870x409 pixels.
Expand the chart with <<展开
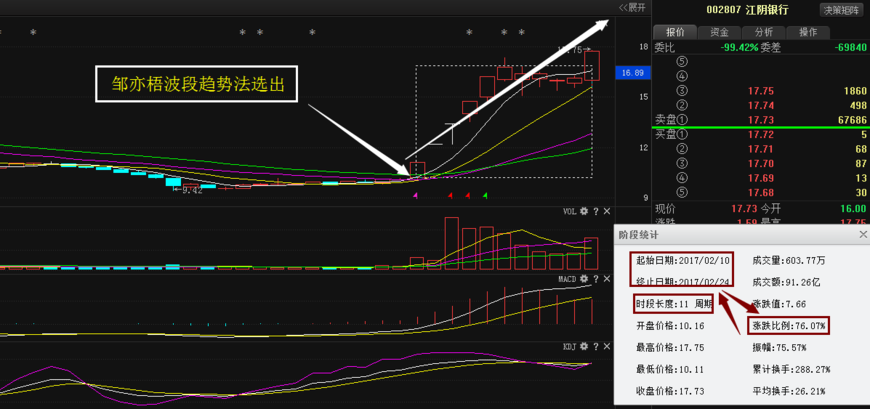point(632,7)
